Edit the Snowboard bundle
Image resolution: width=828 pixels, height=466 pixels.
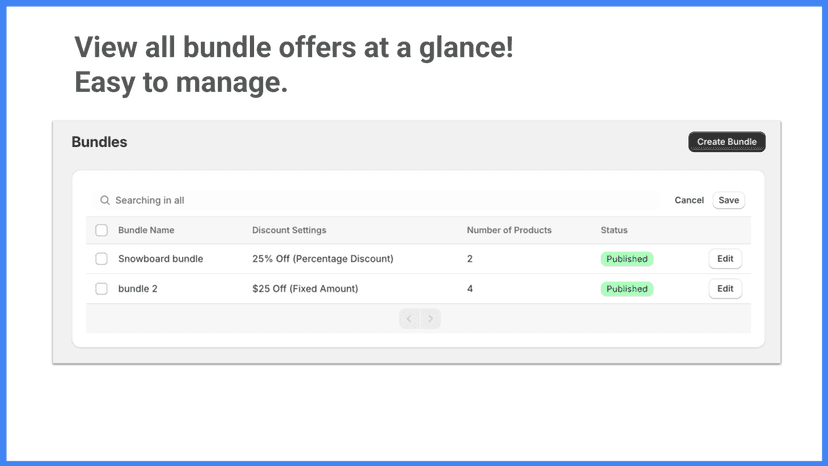tap(725, 259)
